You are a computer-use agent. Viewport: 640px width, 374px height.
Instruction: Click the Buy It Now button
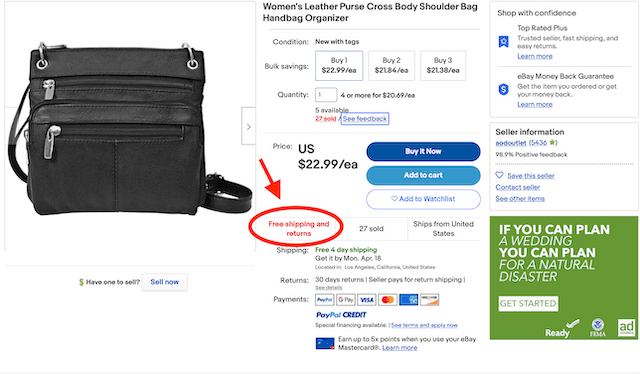click(423, 151)
